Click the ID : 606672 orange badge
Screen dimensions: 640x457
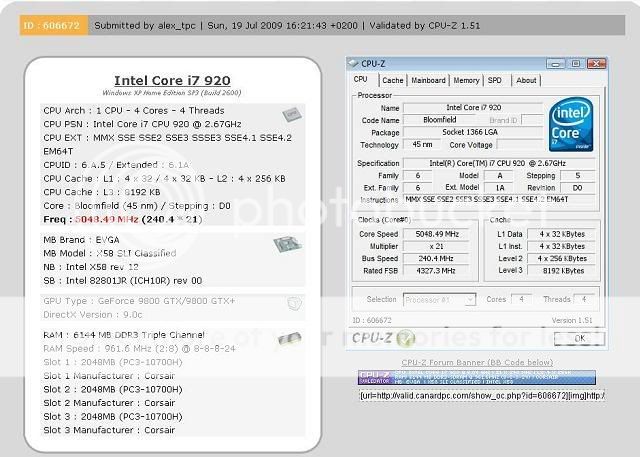53,25
